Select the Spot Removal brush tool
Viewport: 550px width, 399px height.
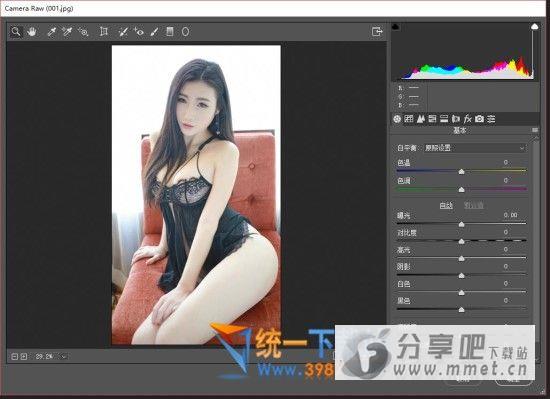(x=123, y=32)
